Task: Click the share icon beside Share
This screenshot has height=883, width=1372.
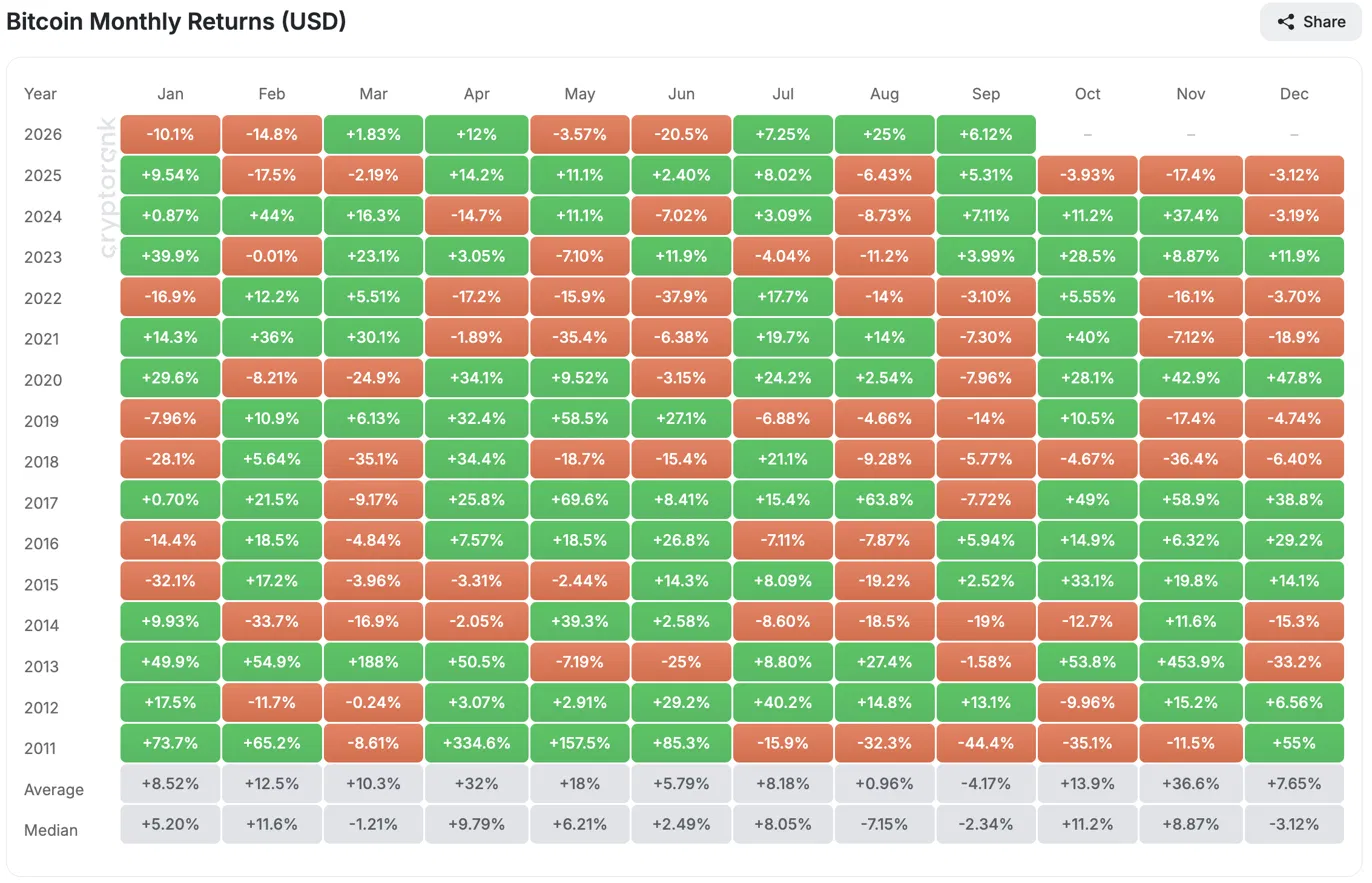Action: [x=1286, y=22]
